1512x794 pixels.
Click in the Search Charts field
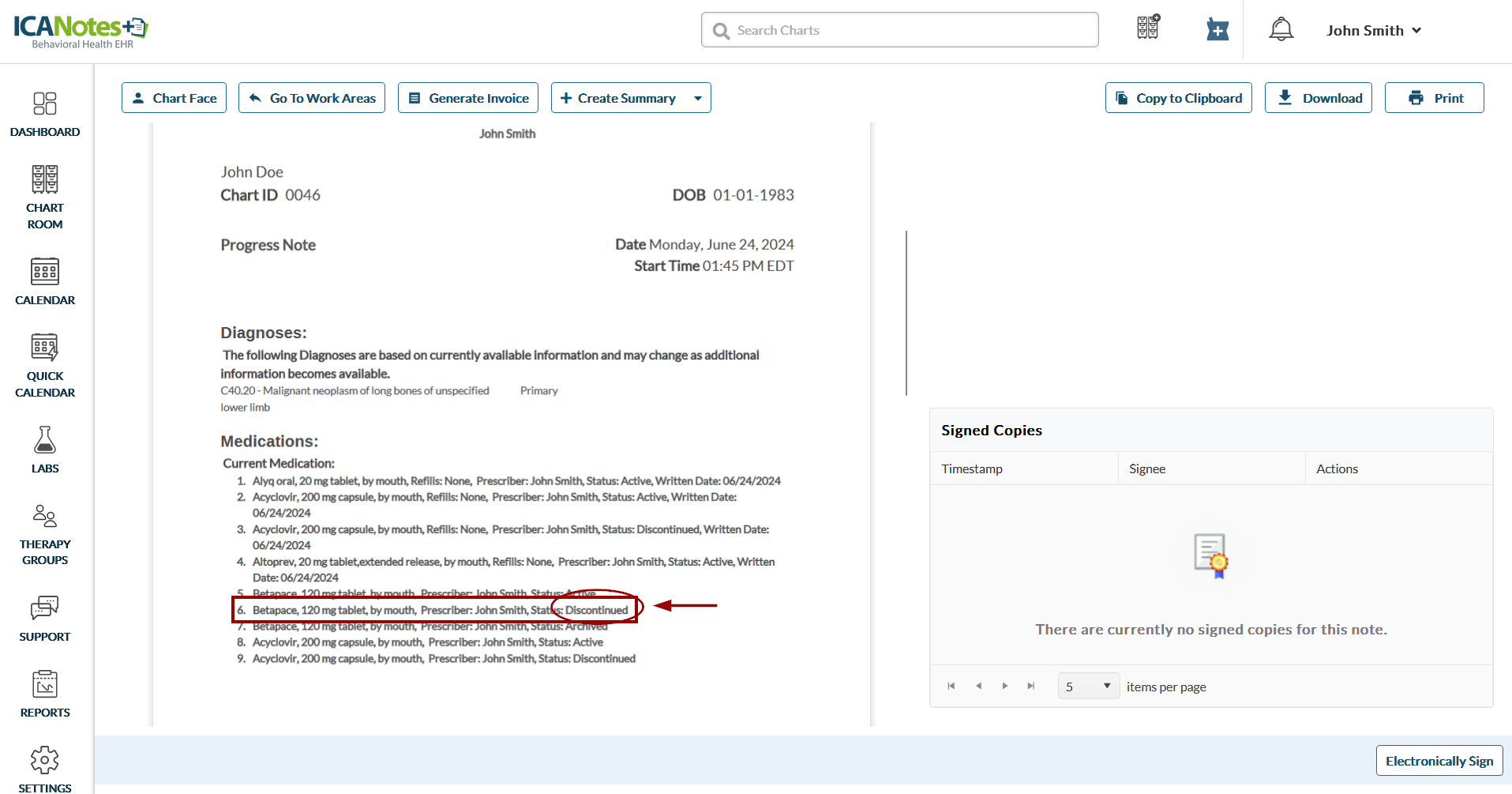[900, 30]
